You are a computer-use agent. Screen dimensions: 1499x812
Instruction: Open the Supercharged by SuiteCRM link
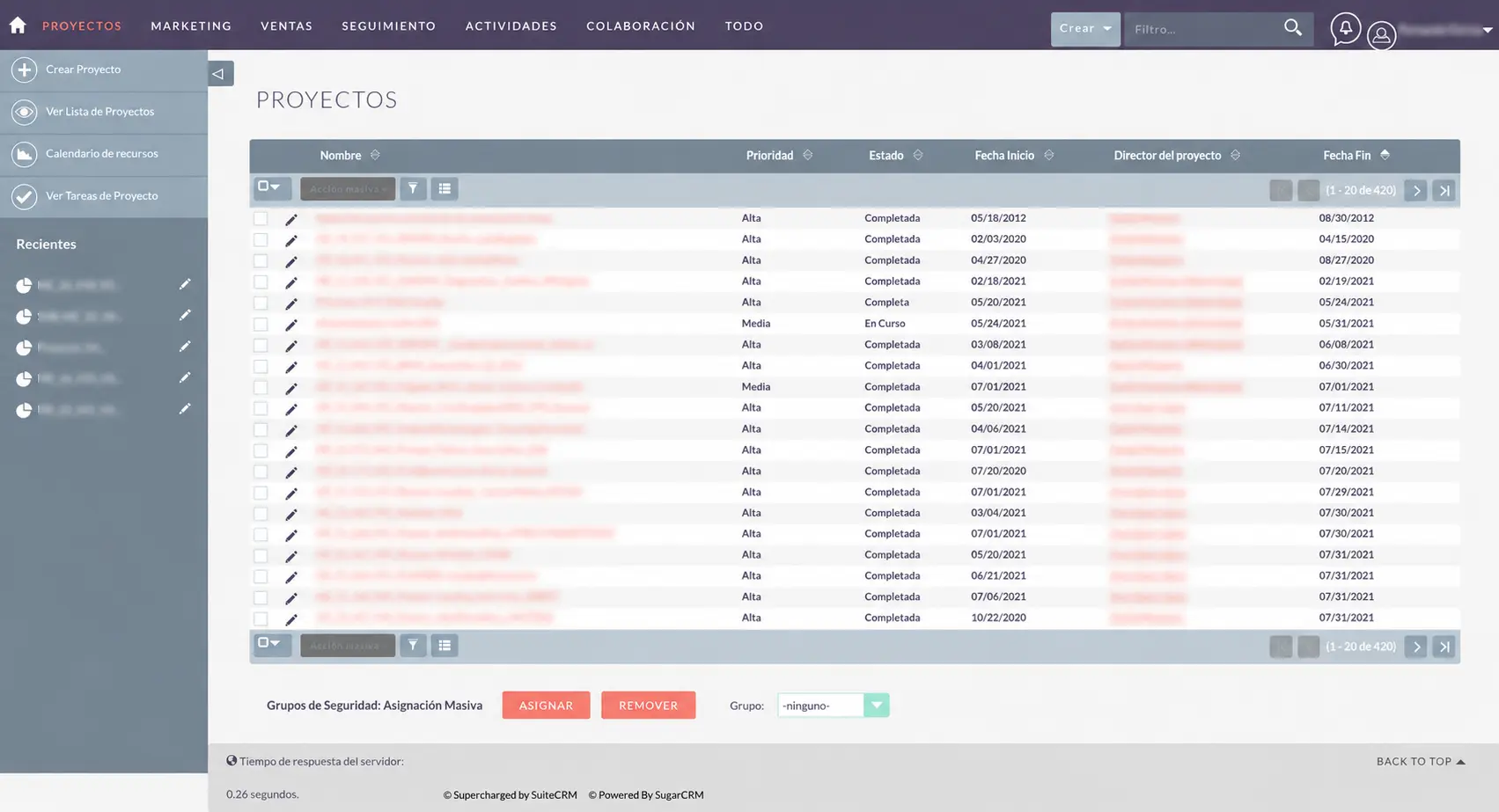(x=511, y=795)
